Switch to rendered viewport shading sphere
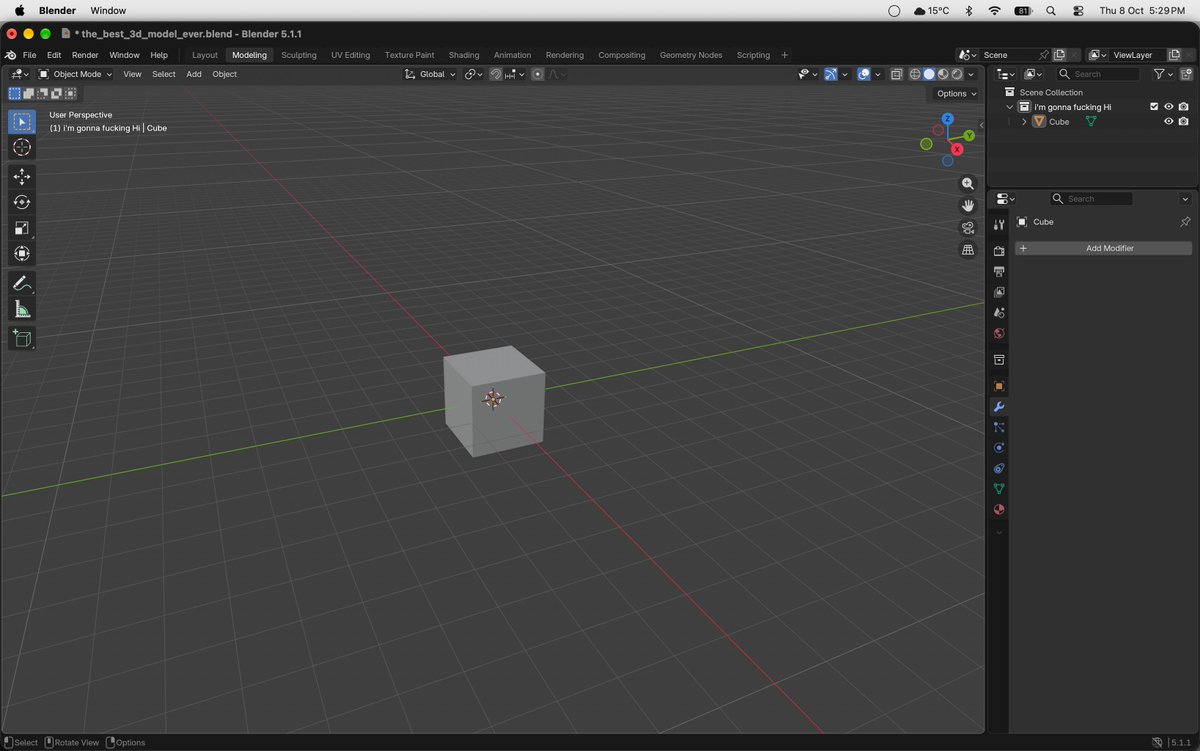Image resolution: width=1200 pixels, height=751 pixels. pos(957,74)
